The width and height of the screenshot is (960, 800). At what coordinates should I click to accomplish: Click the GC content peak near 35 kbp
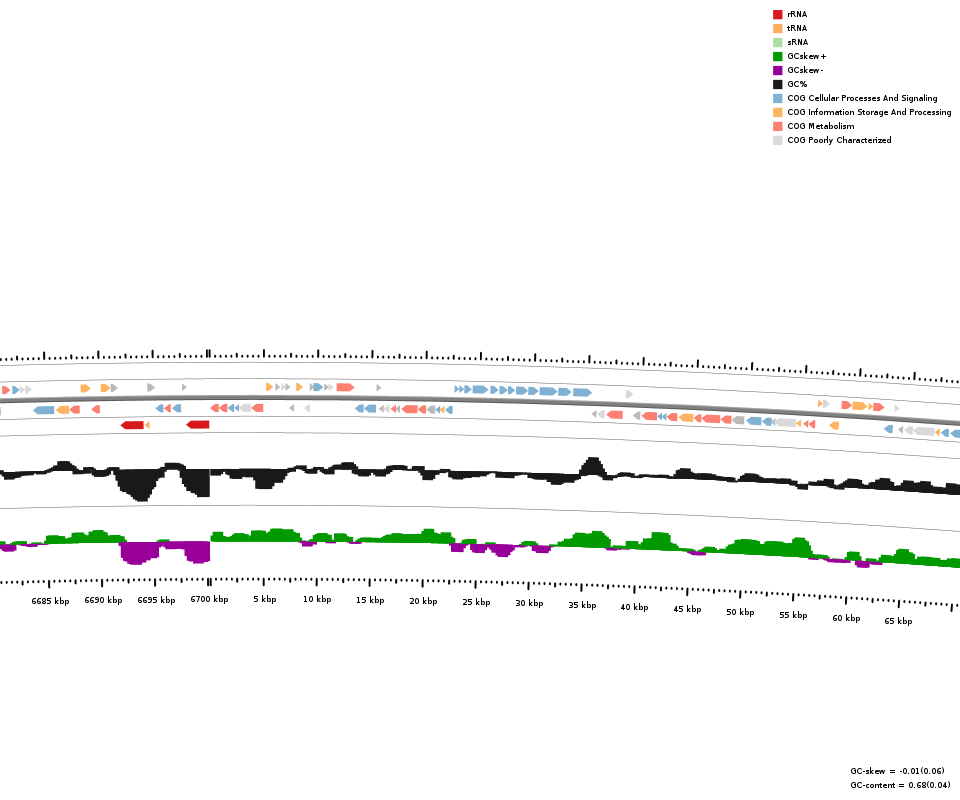(592, 466)
